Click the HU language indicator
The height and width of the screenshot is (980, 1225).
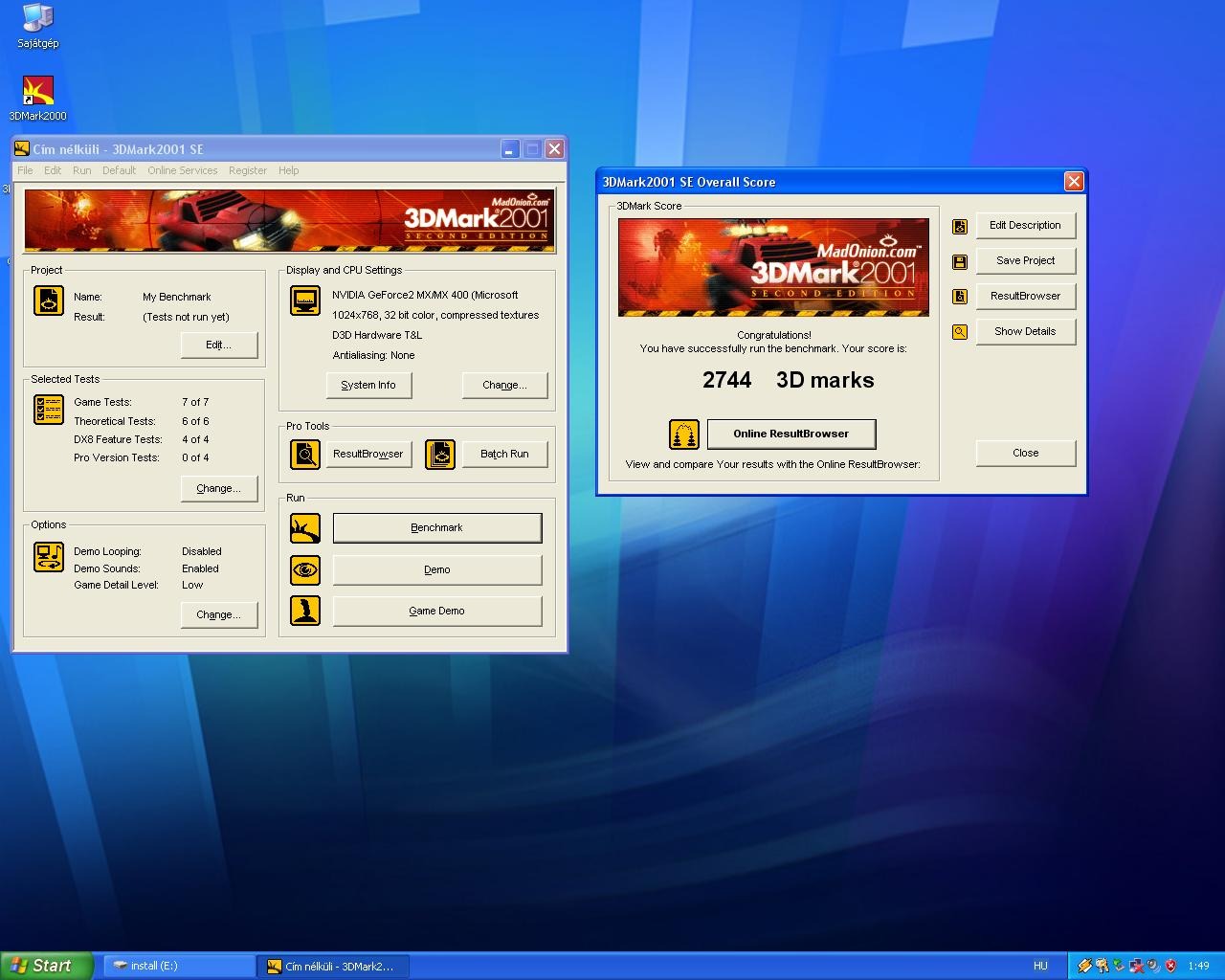pos(1040,966)
